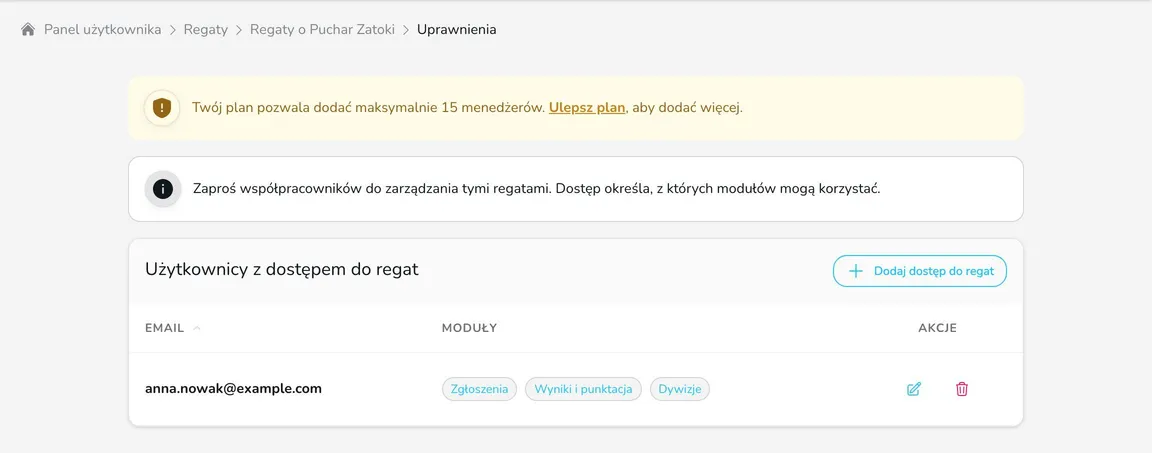Sort by EMAIL column header
This screenshot has height=453, width=1152.
click(173, 328)
